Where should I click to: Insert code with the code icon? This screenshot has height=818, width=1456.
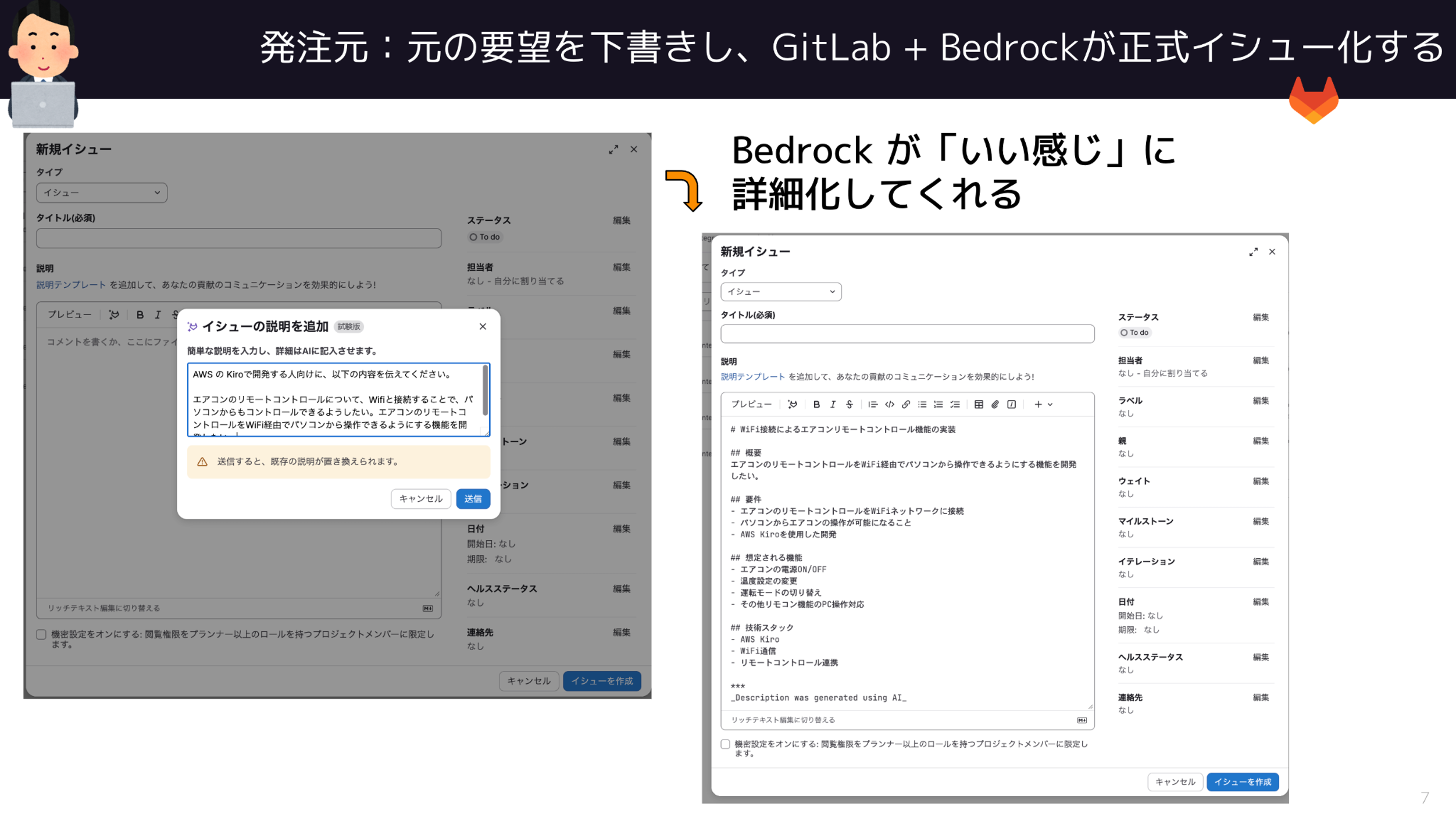tap(889, 404)
